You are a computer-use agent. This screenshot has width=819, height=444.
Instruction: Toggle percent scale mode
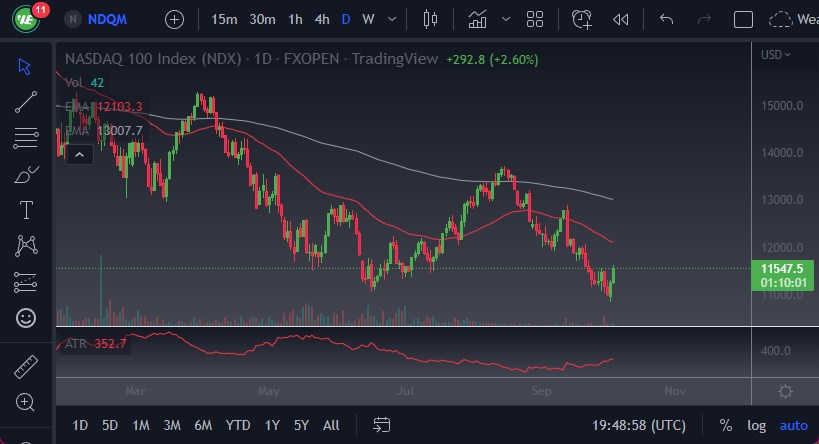[x=726, y=425]
